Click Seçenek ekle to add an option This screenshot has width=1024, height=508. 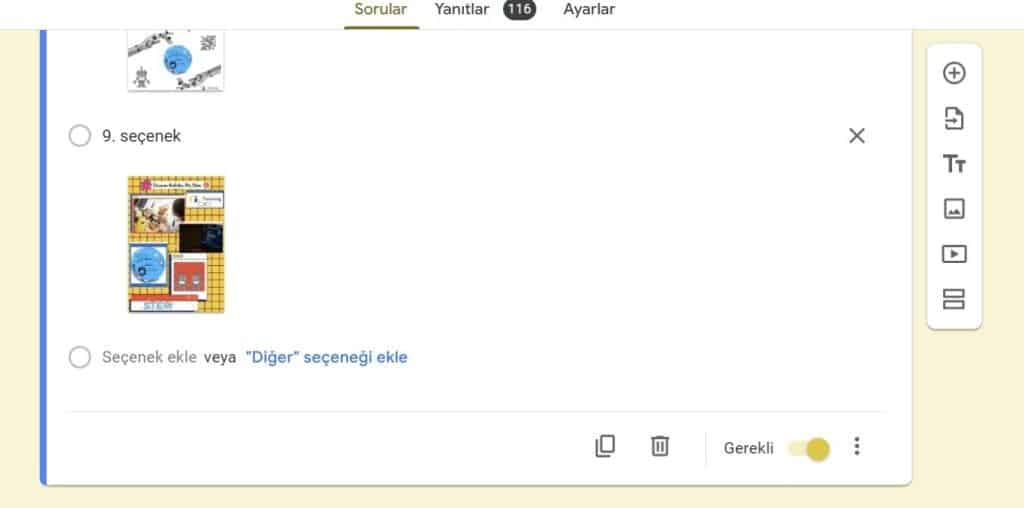[x=149, y=357]
